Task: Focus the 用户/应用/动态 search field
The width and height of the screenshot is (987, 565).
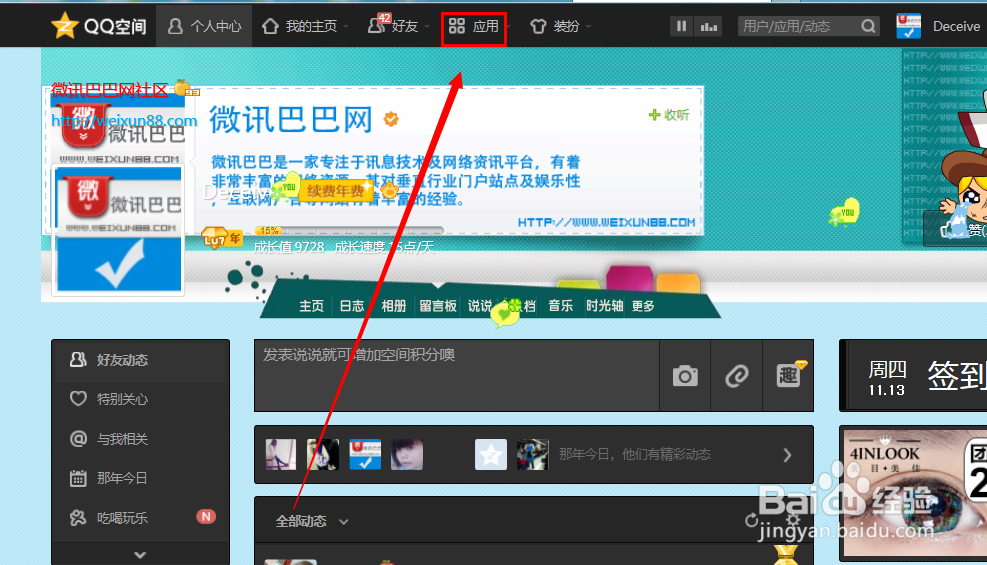Action: click(798, 26)
